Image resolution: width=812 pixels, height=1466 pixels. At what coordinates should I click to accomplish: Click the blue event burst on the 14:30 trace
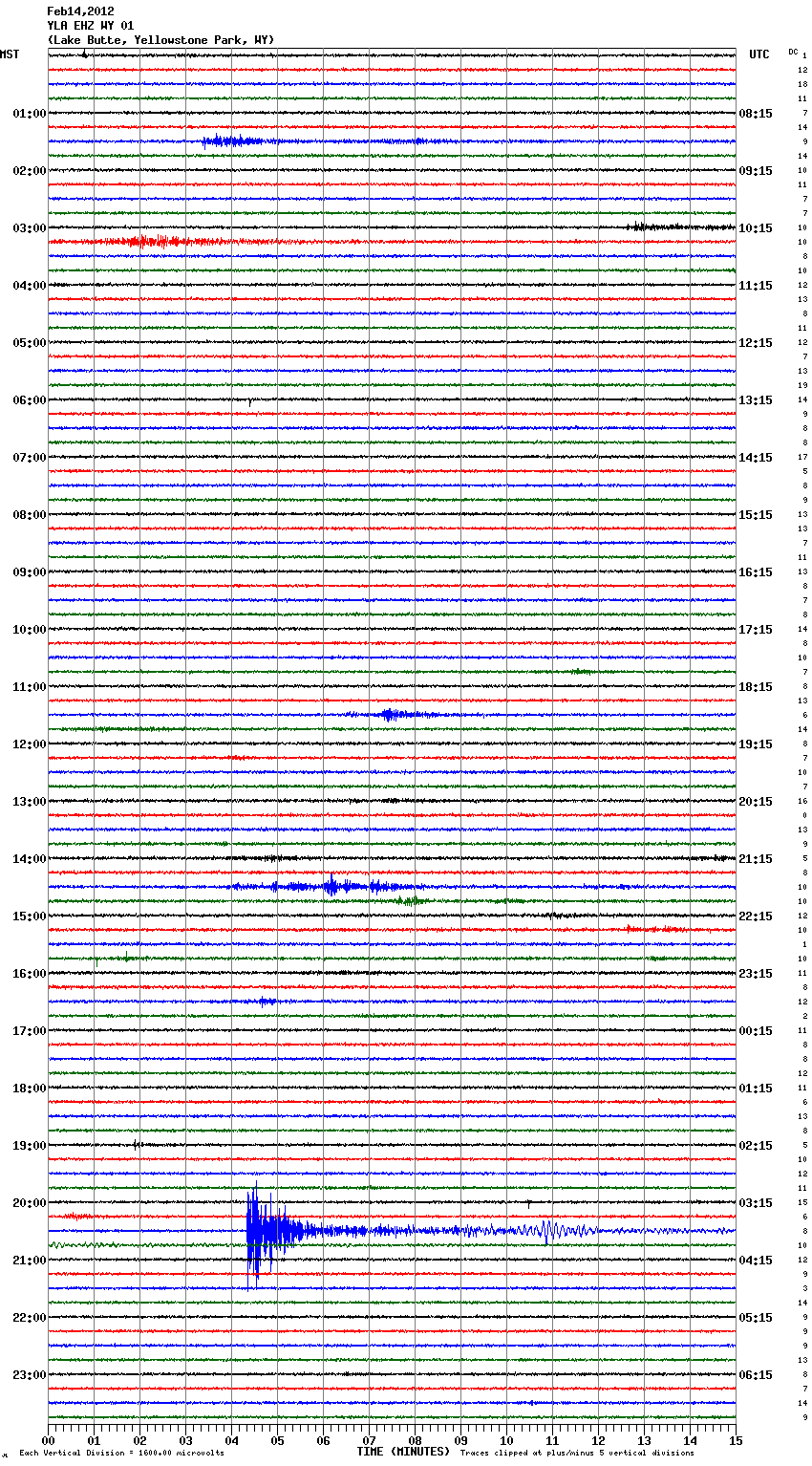(x=330, y=887)
